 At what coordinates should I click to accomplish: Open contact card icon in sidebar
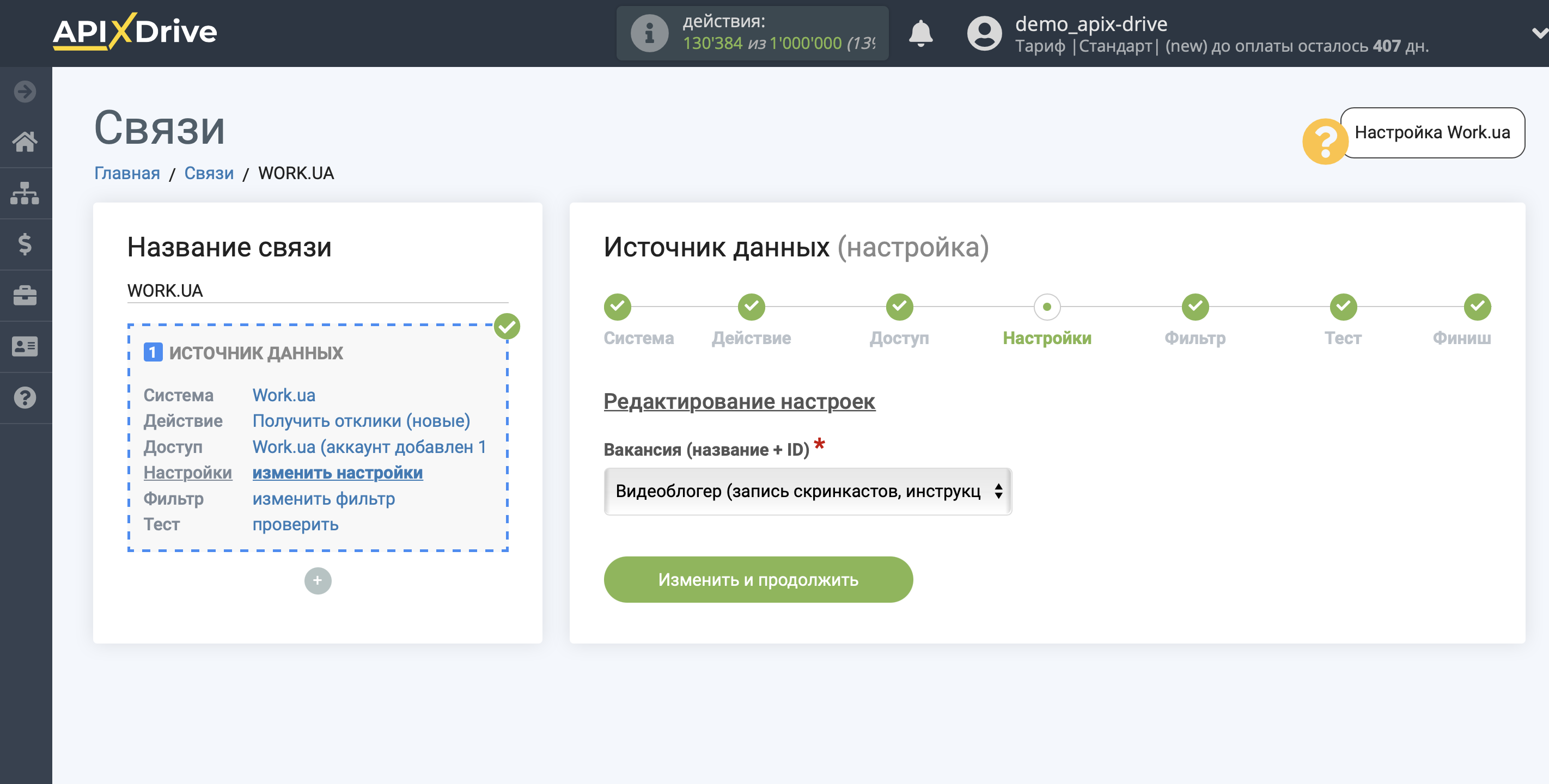(25, 346)
